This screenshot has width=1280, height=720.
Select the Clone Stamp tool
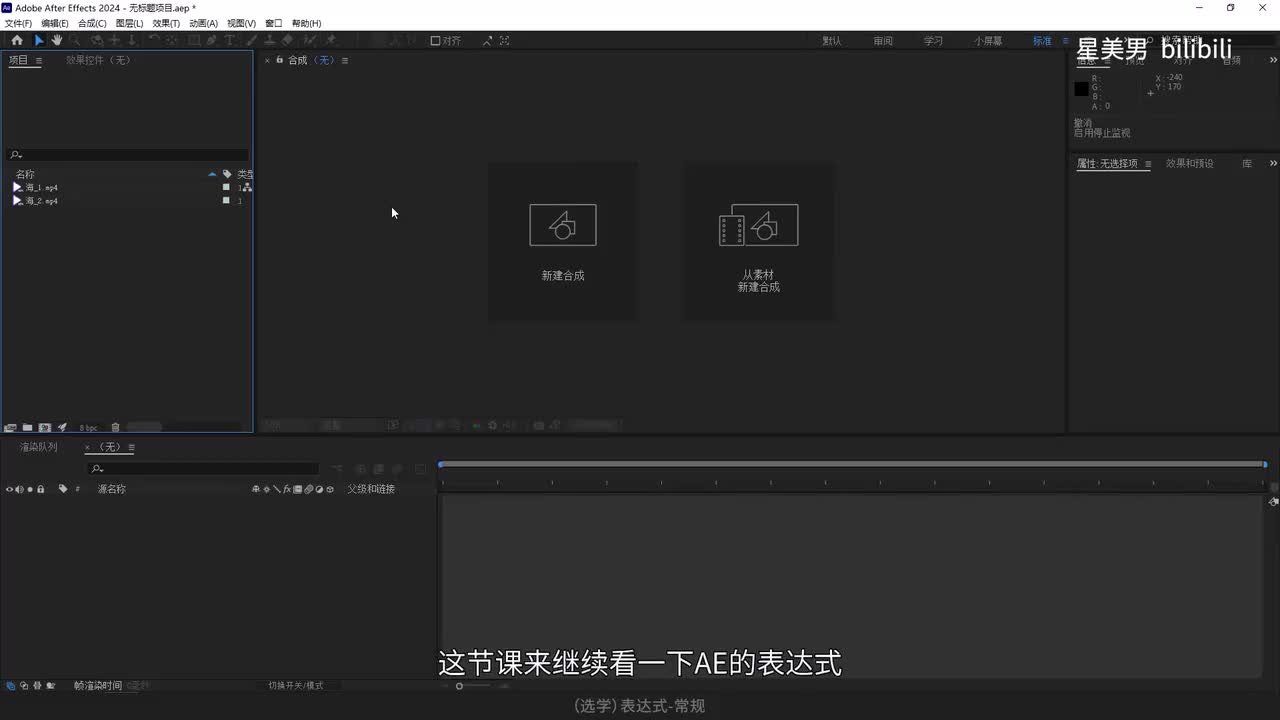269,40
